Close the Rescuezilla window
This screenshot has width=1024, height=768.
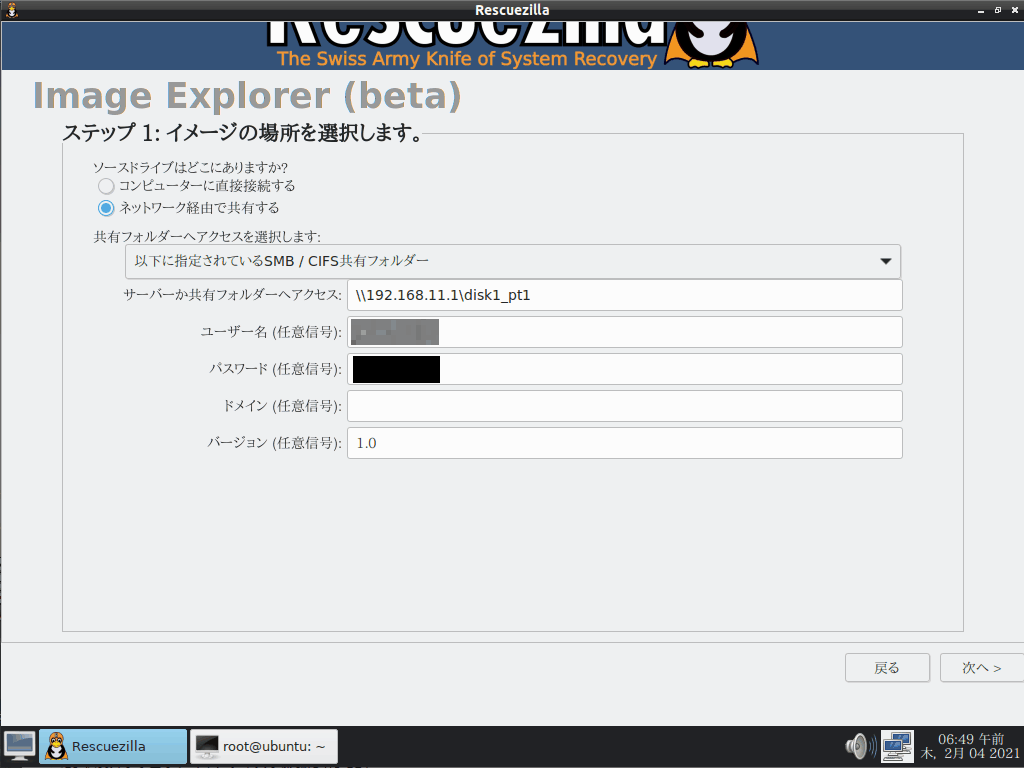pos(1015,10)
